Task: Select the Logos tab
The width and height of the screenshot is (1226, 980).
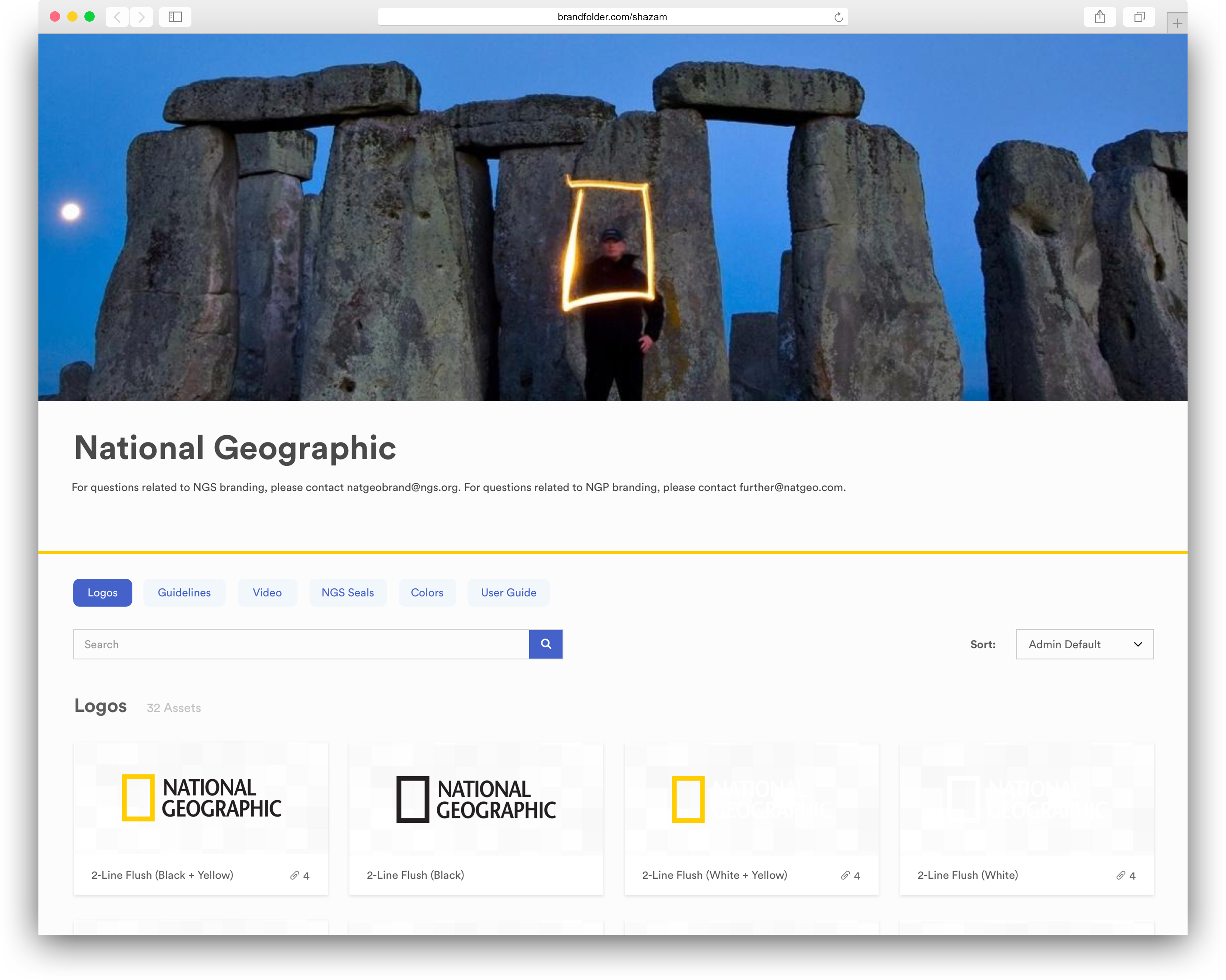Action: (103, 593)
